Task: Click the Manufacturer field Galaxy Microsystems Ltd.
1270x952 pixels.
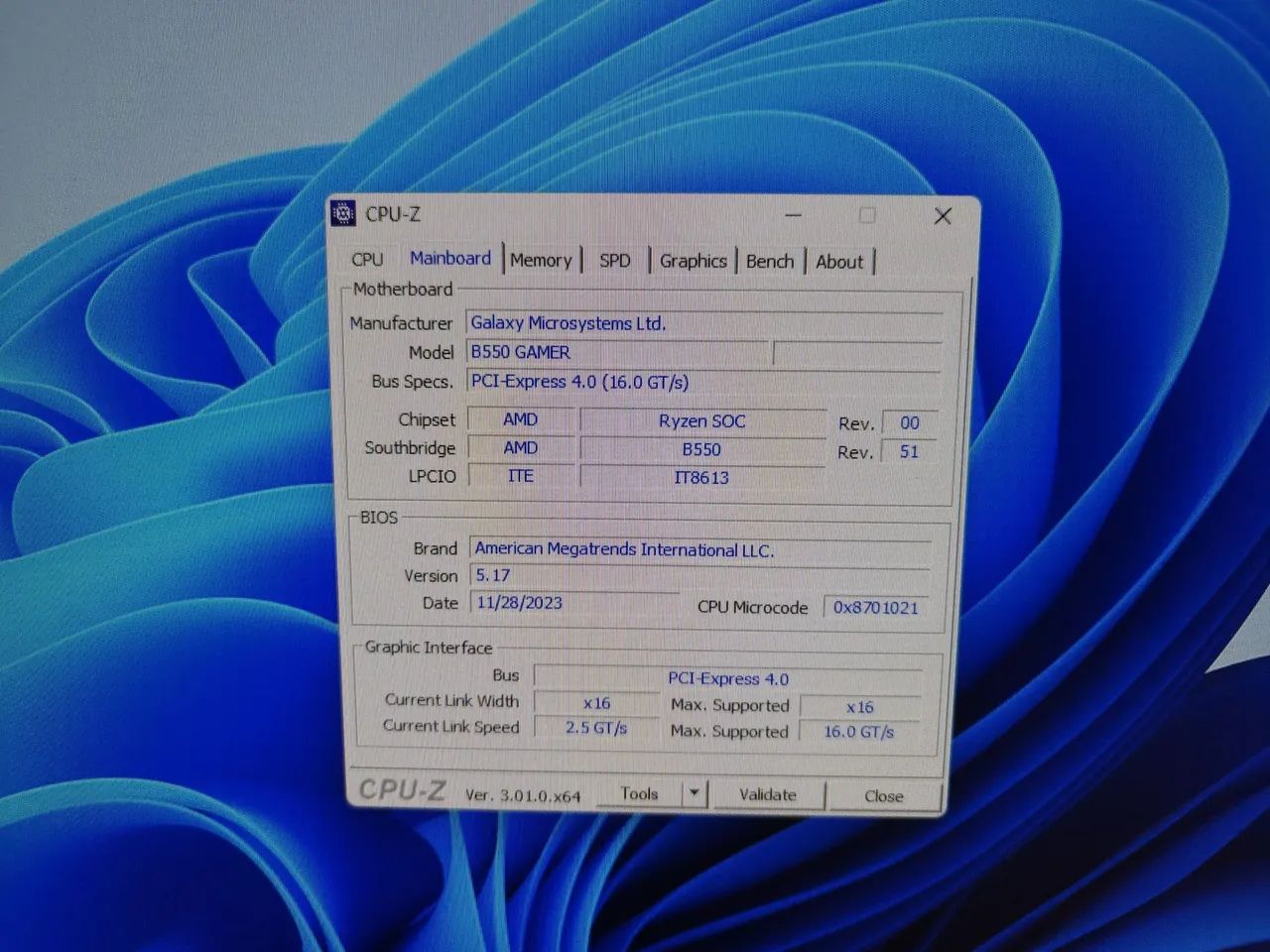Action: [703, 323]
